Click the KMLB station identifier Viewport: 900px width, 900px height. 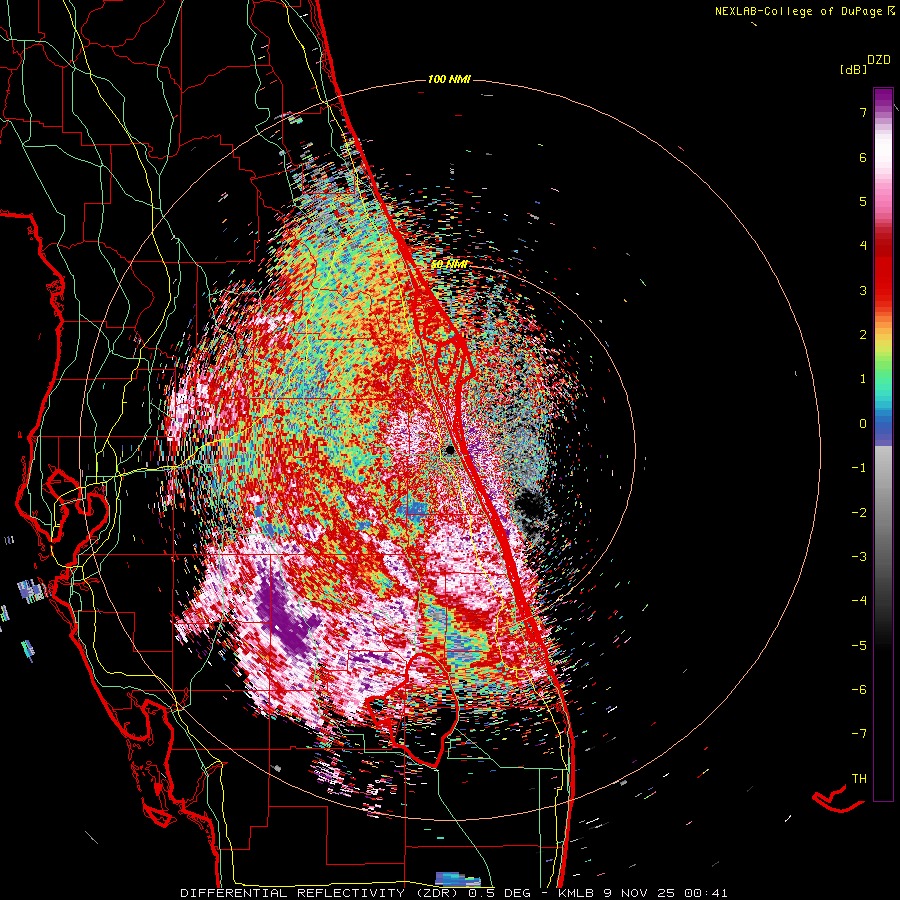click(x=575, y=893)
